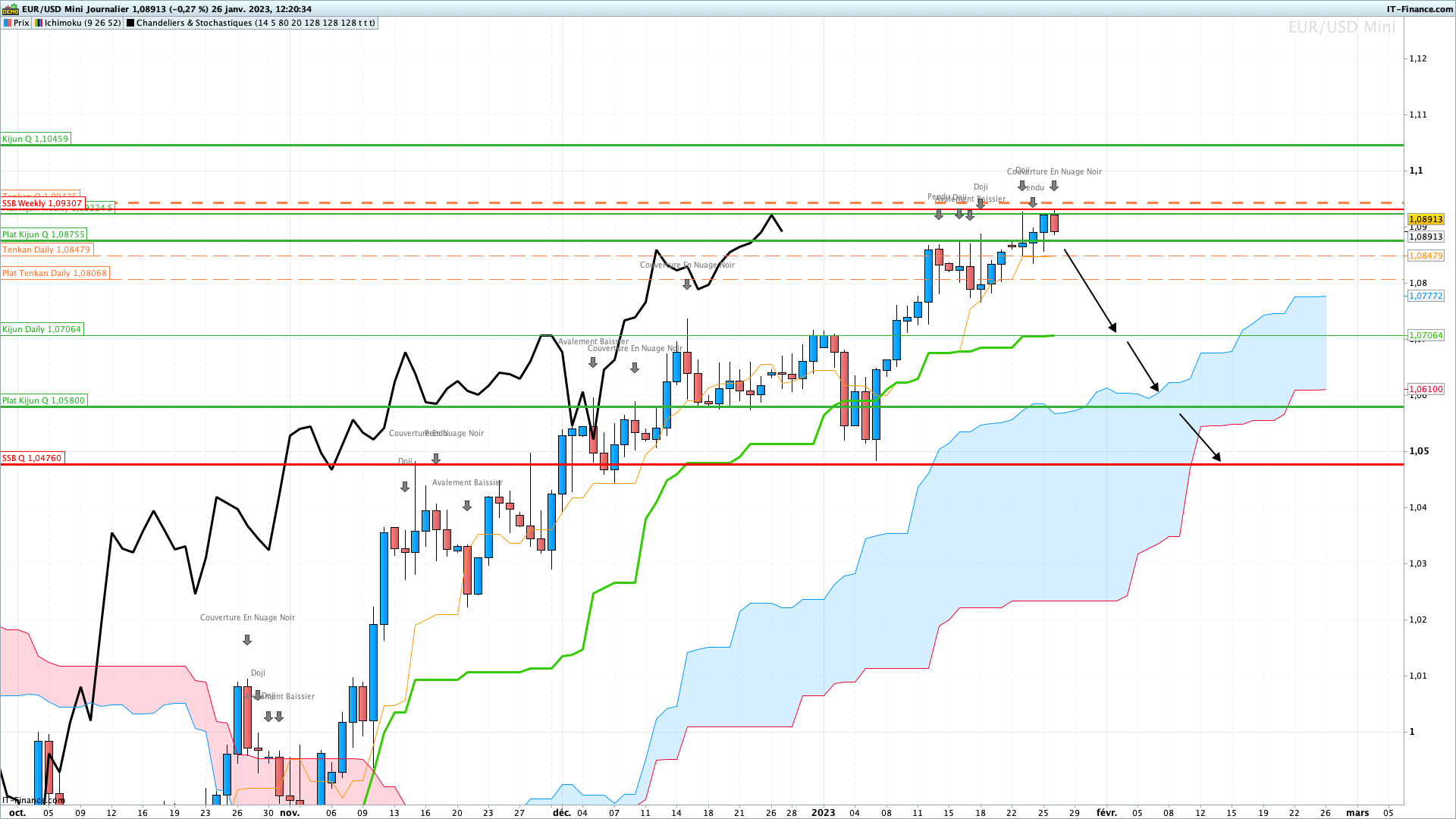Click the October Doji pattern label
1456x819 pixels.
258,673
